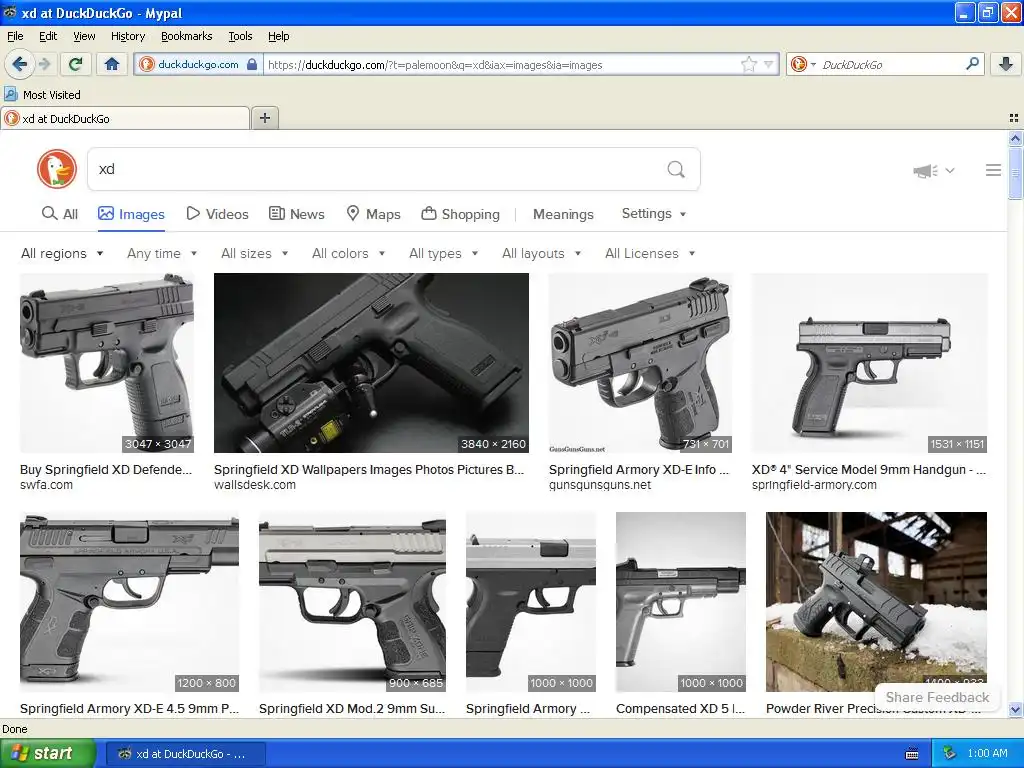This screenshot has width=1024, height=768.
Task: Select the 'xd at DuckDuckGo' browser tab
Action: [x=125, y=118]
